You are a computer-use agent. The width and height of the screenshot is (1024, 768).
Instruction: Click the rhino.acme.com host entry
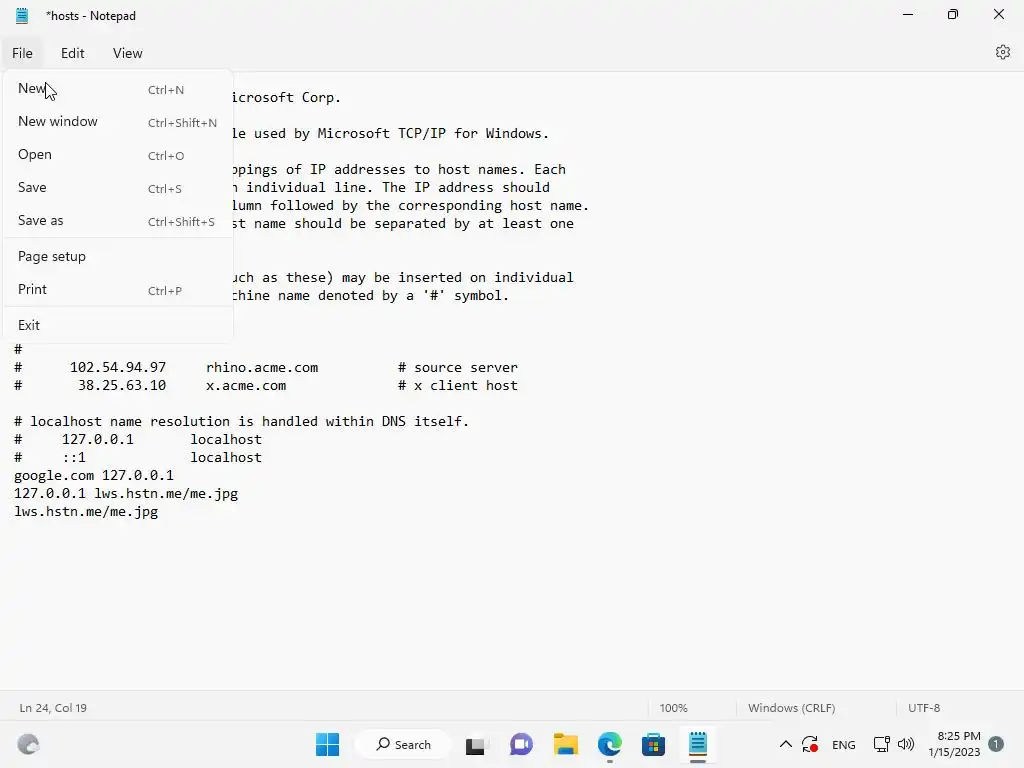pos(262,368)
